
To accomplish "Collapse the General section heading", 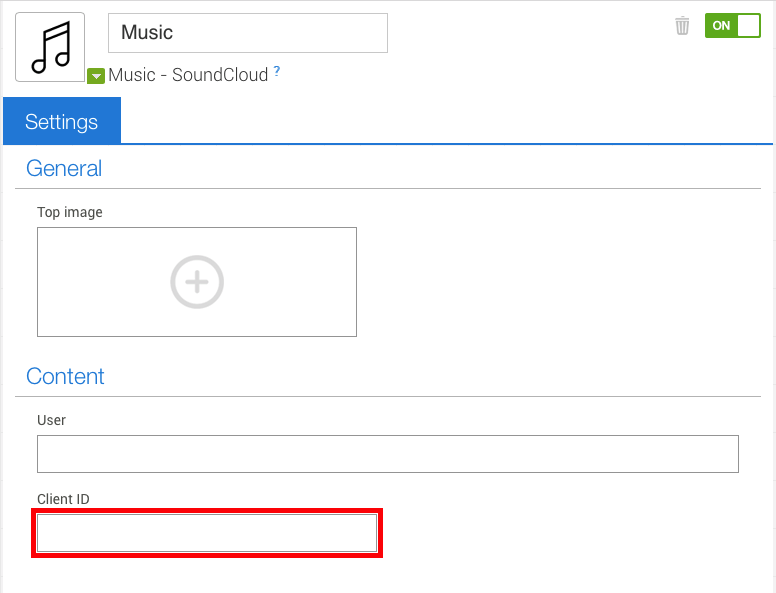I will pos(64,168).
